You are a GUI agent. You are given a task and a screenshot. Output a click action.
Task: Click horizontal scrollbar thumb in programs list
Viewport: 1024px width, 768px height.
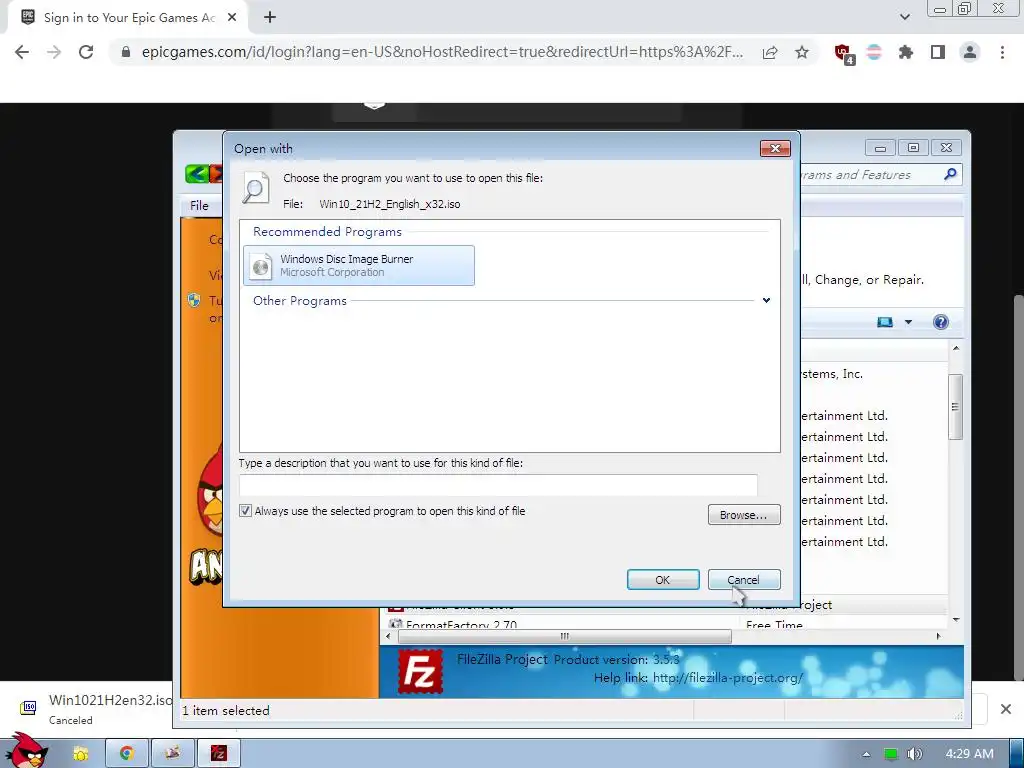click(564, 636)
